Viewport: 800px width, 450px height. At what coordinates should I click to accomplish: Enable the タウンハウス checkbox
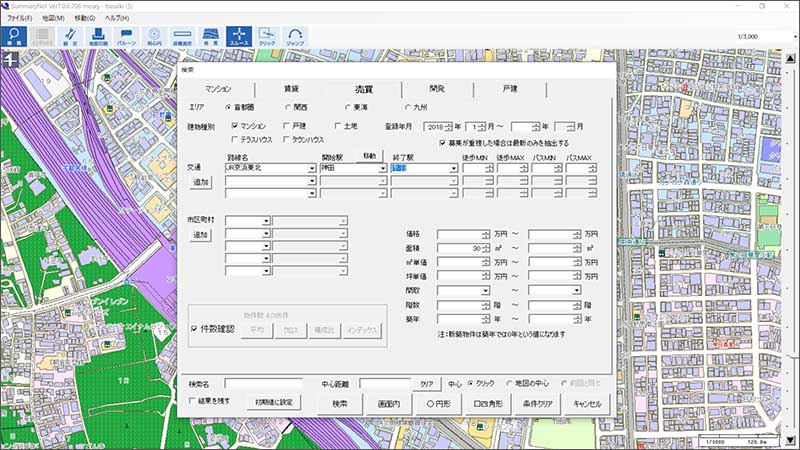click(x=286, y=139)
